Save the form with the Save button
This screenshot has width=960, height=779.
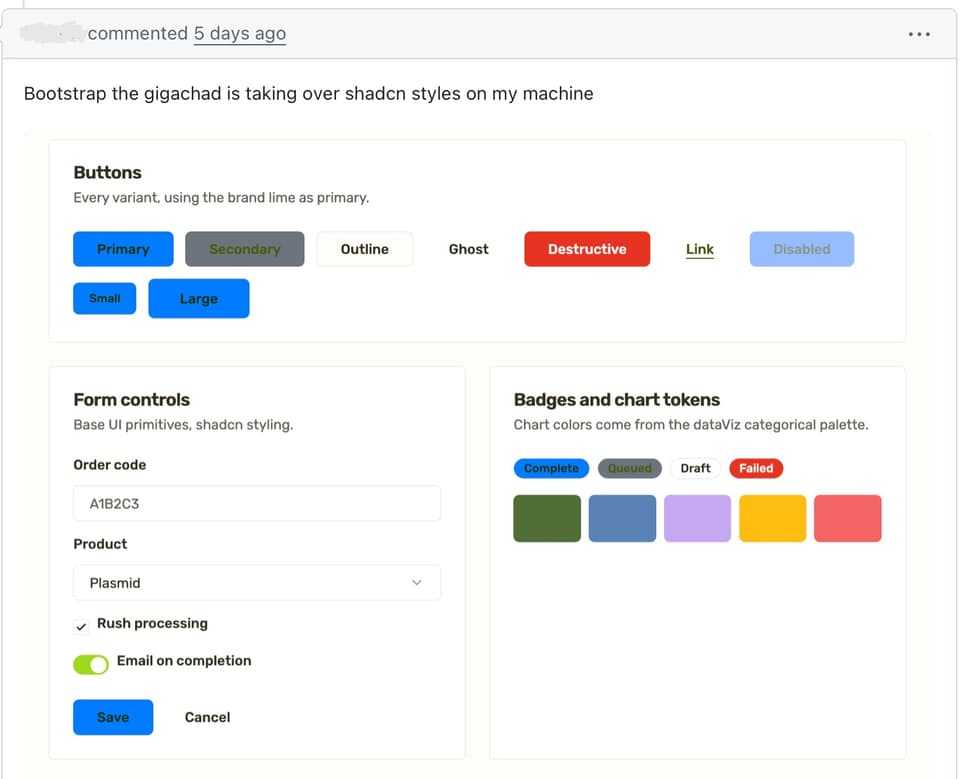click(x=113, y=717)
